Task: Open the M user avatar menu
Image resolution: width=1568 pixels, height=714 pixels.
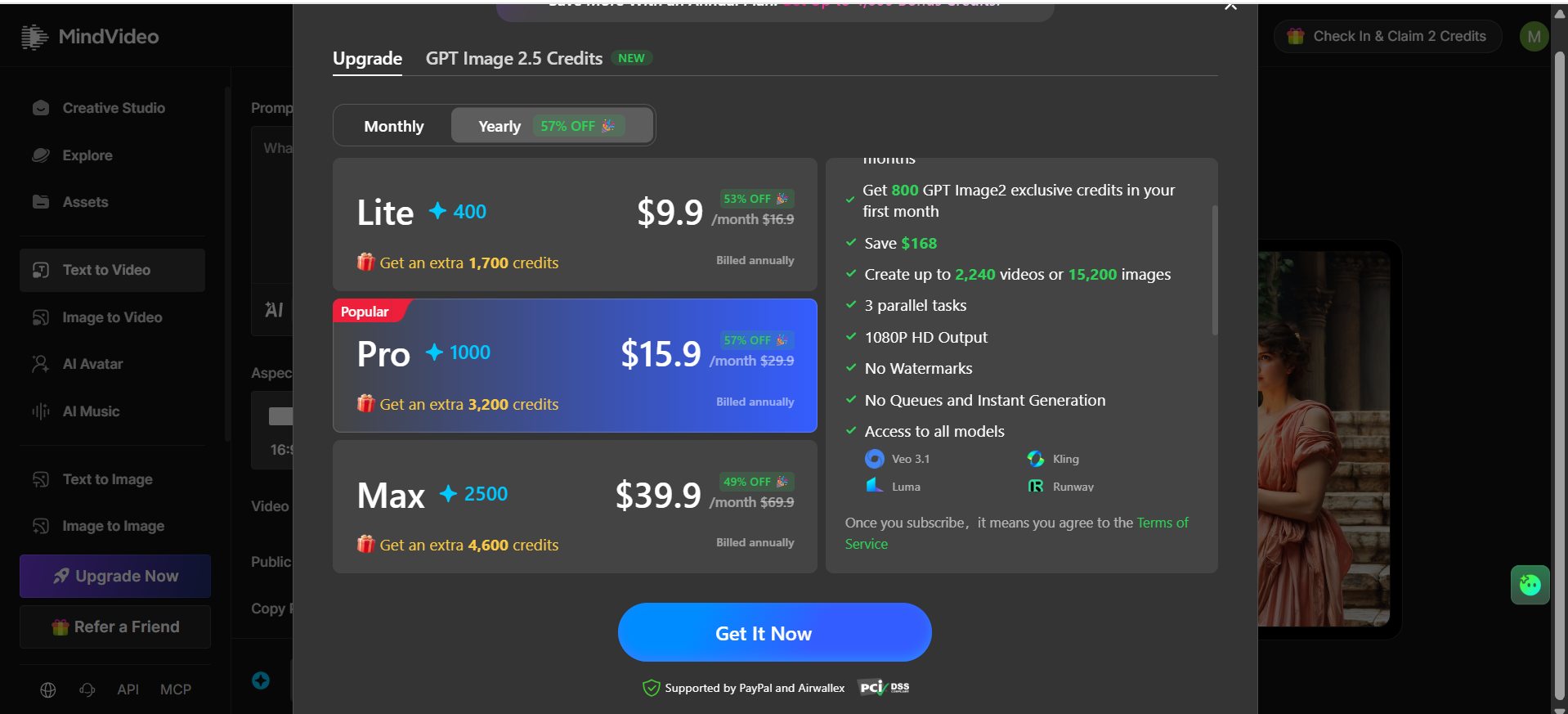Action: 1534,37
